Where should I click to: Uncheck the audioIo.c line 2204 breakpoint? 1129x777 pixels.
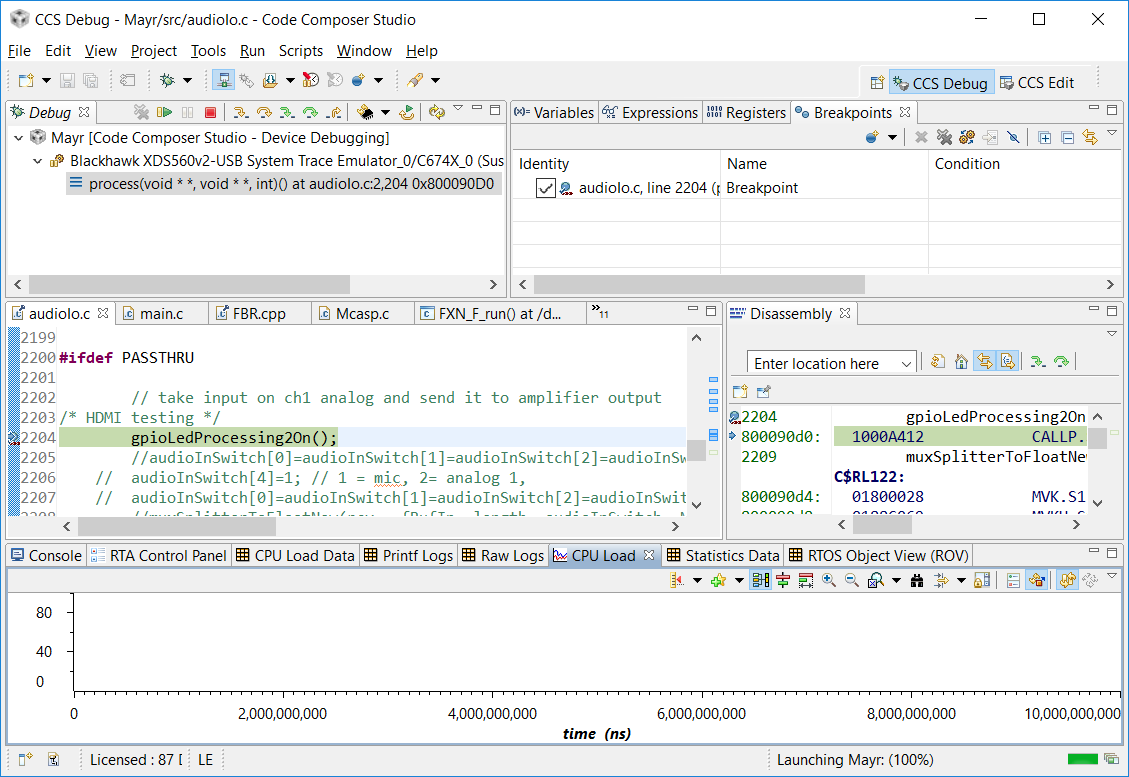pos(545,188)
